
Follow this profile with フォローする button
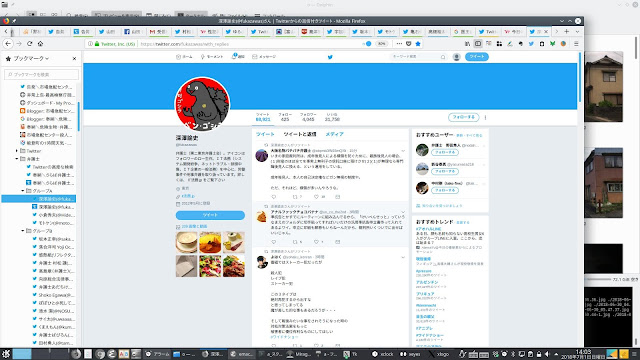coord(463,117)
